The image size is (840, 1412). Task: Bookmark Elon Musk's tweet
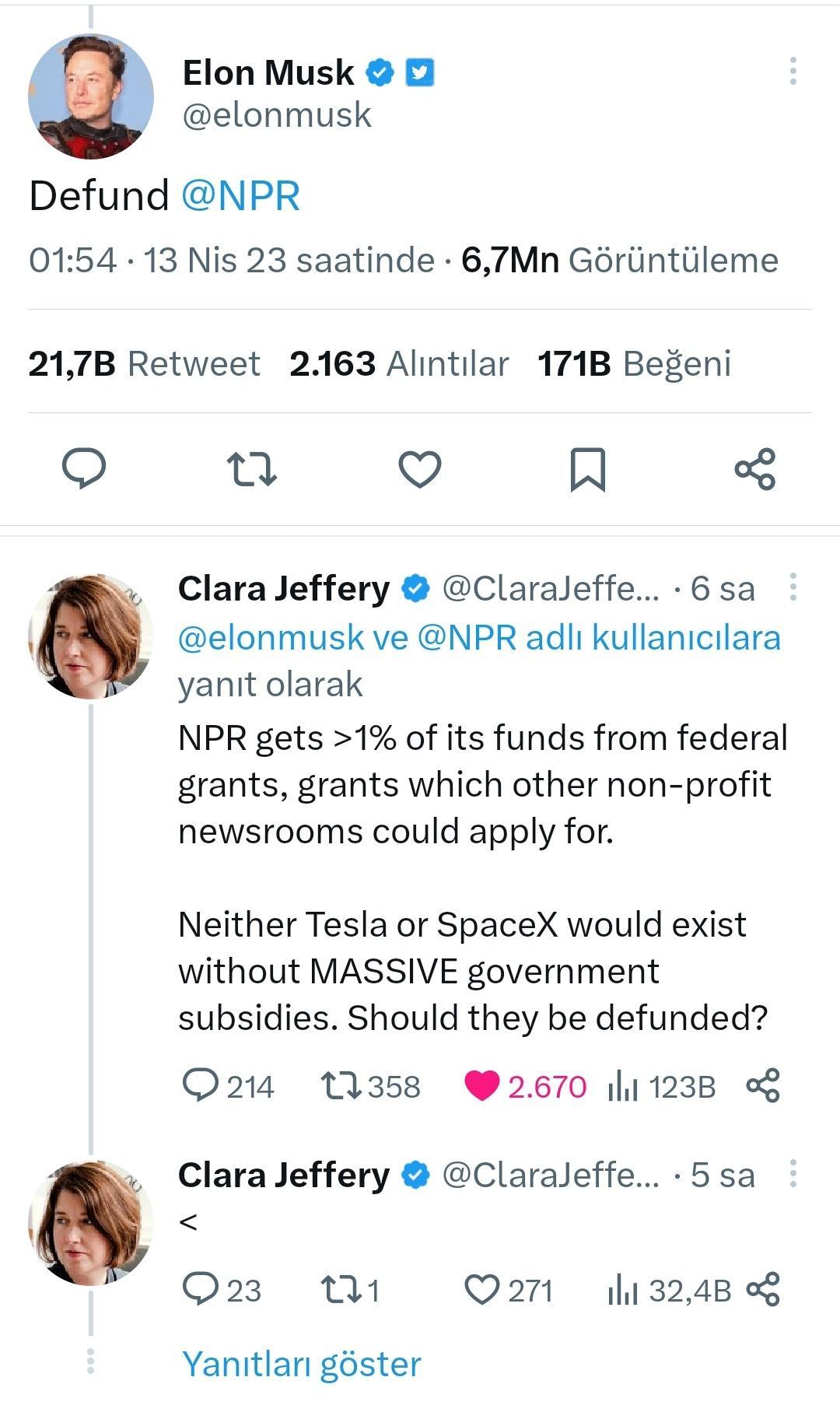point(589,468)
